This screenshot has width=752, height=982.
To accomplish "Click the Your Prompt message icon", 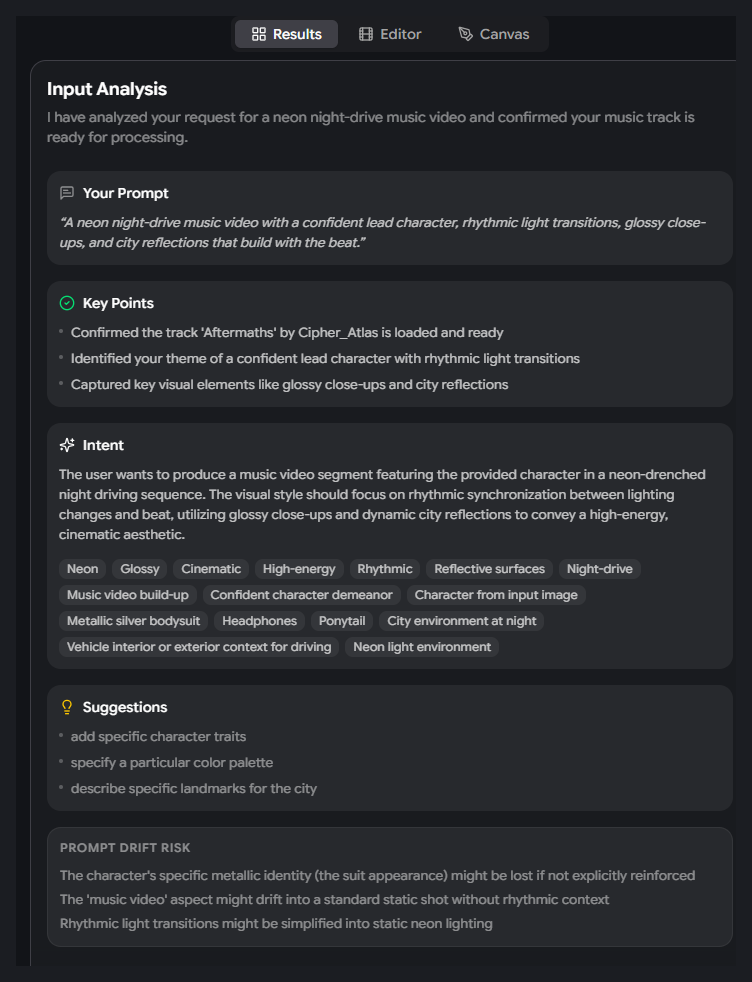I will point(67,193).
